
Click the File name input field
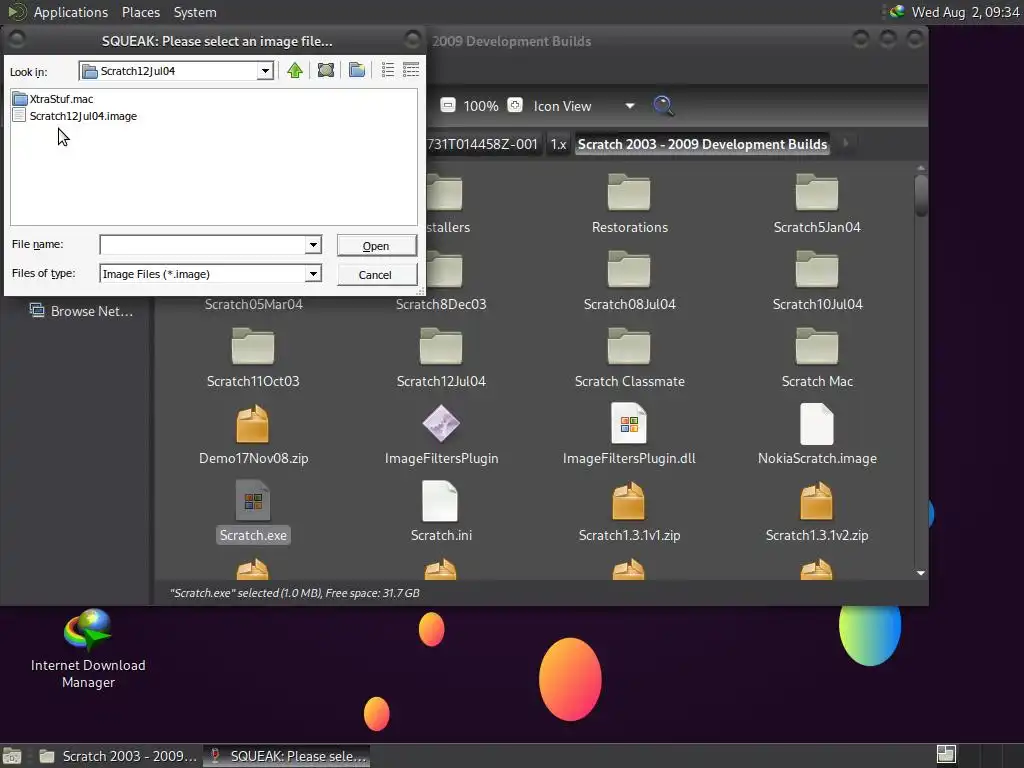click(202, 245)
